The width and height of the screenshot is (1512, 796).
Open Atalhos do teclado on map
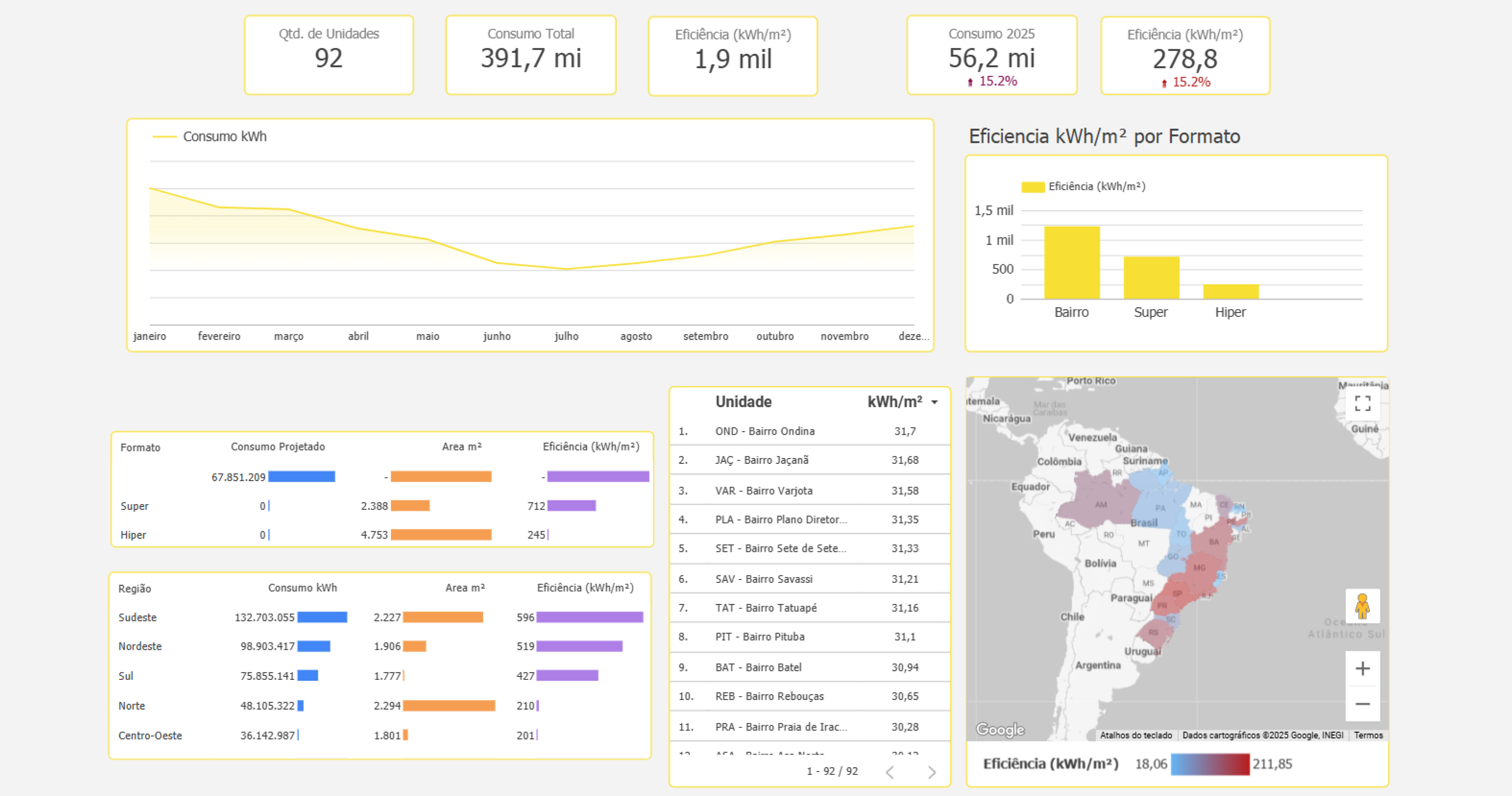pos(1135,735)
